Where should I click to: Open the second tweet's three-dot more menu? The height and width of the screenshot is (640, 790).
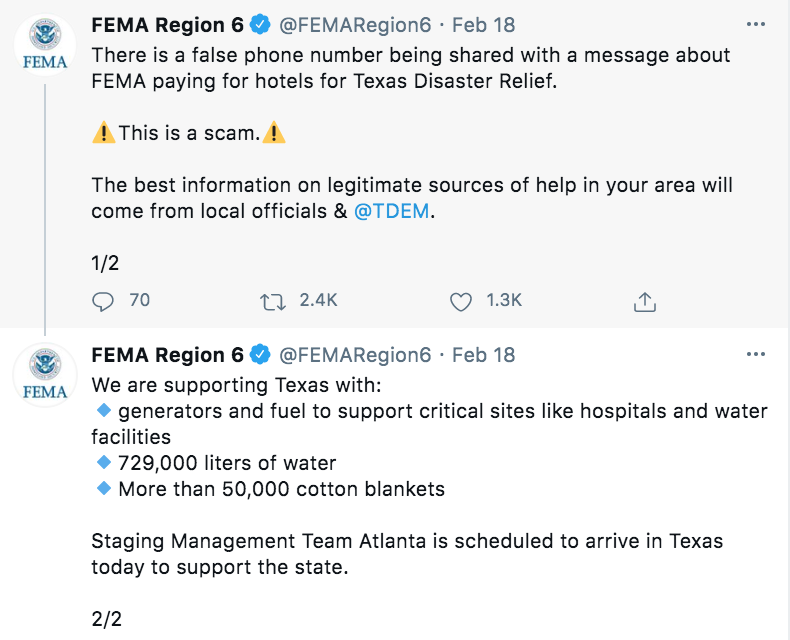[756, 354]
